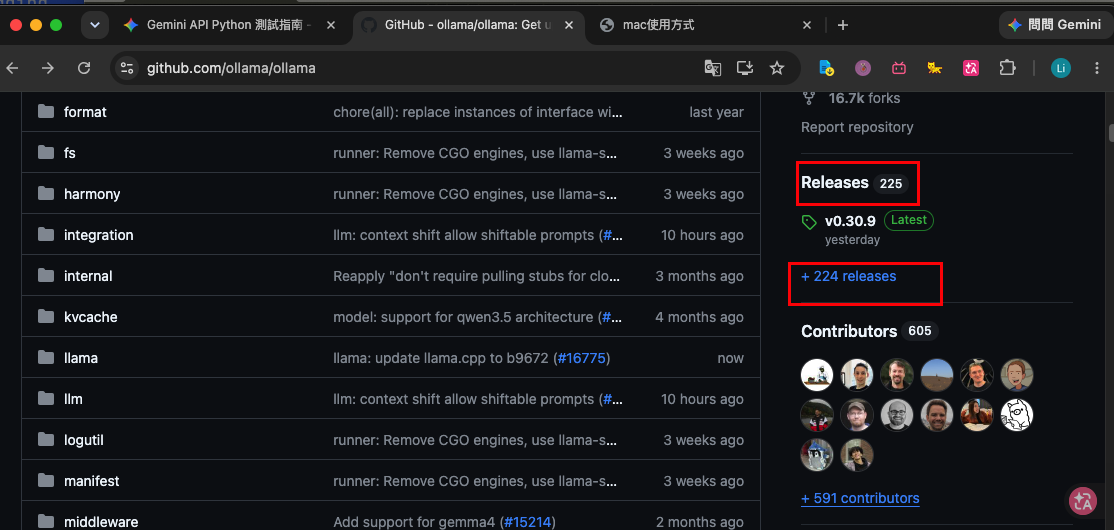
Task: Open a new browser tab
Action: point(843,25)
